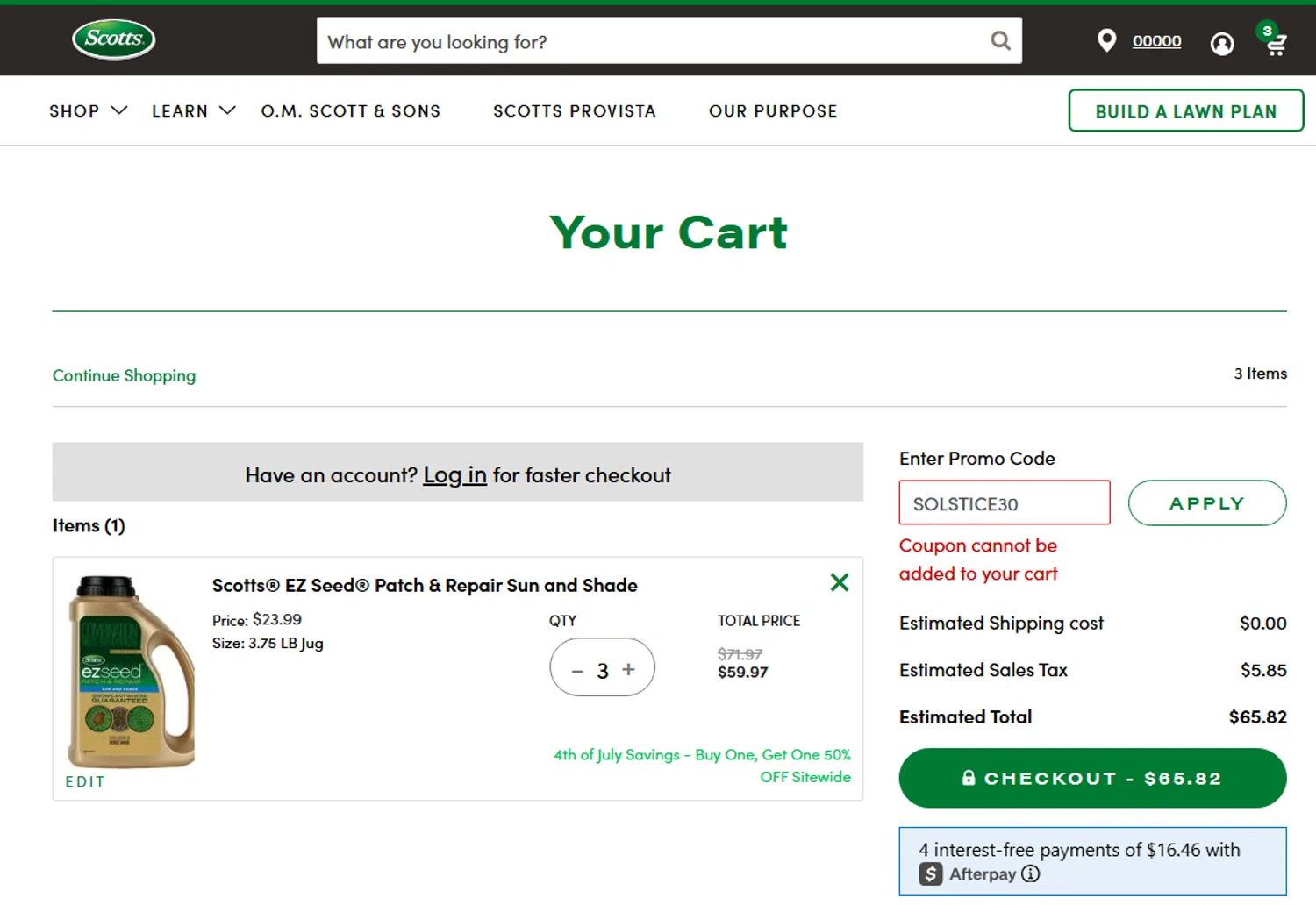Focus the promo code field
This screenshot has width=1316, height=905.
(x=1005, y=503)
